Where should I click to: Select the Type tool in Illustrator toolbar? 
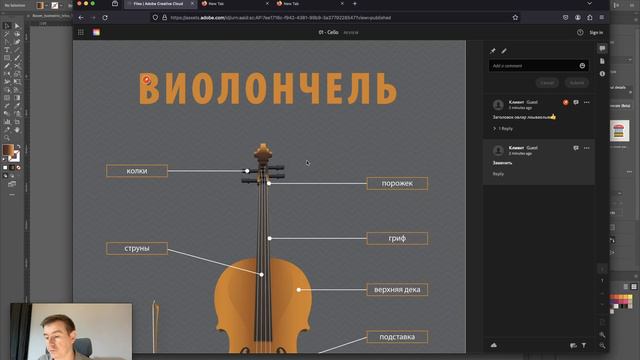point(7,50)
